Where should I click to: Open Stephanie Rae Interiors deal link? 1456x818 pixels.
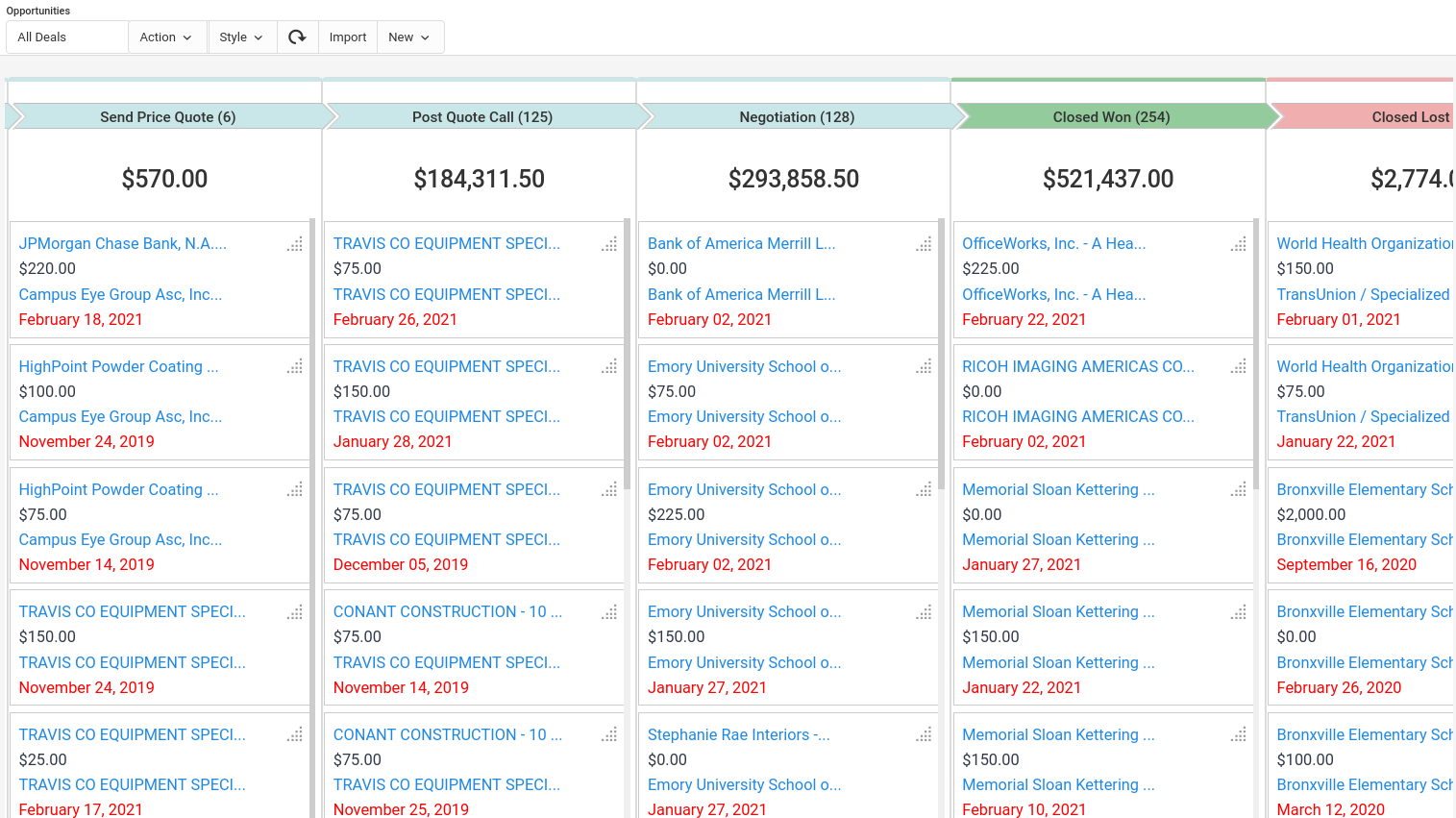pos(739,734)
